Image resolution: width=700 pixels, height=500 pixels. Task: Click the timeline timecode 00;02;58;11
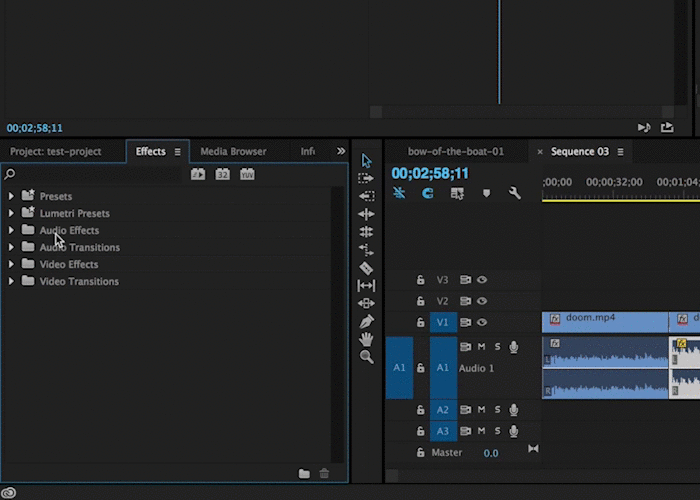[430, 173]
